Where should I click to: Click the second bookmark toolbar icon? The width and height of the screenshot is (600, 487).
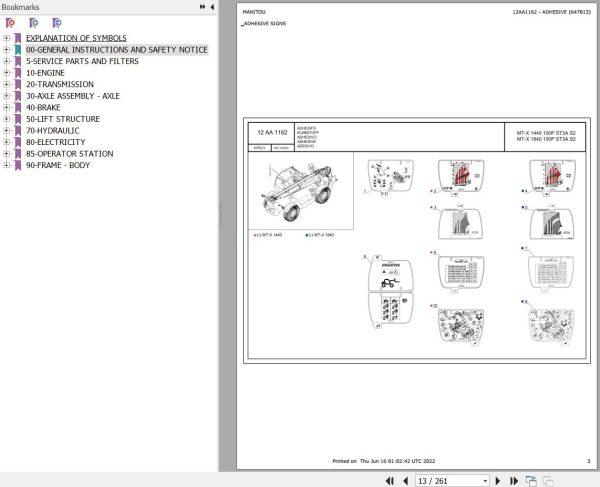coord(34,23)
